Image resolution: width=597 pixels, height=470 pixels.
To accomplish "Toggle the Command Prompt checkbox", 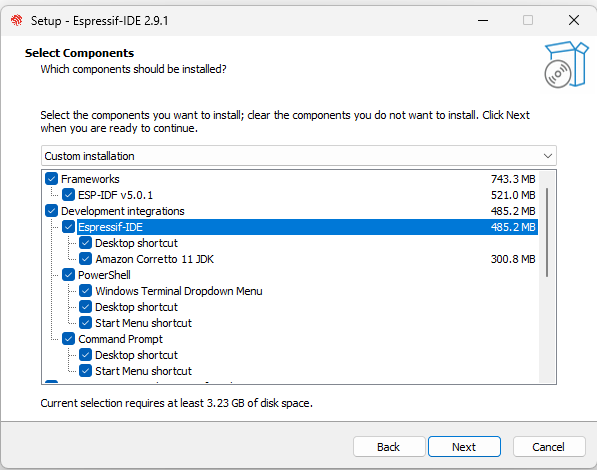I will [x=69, y=339].
